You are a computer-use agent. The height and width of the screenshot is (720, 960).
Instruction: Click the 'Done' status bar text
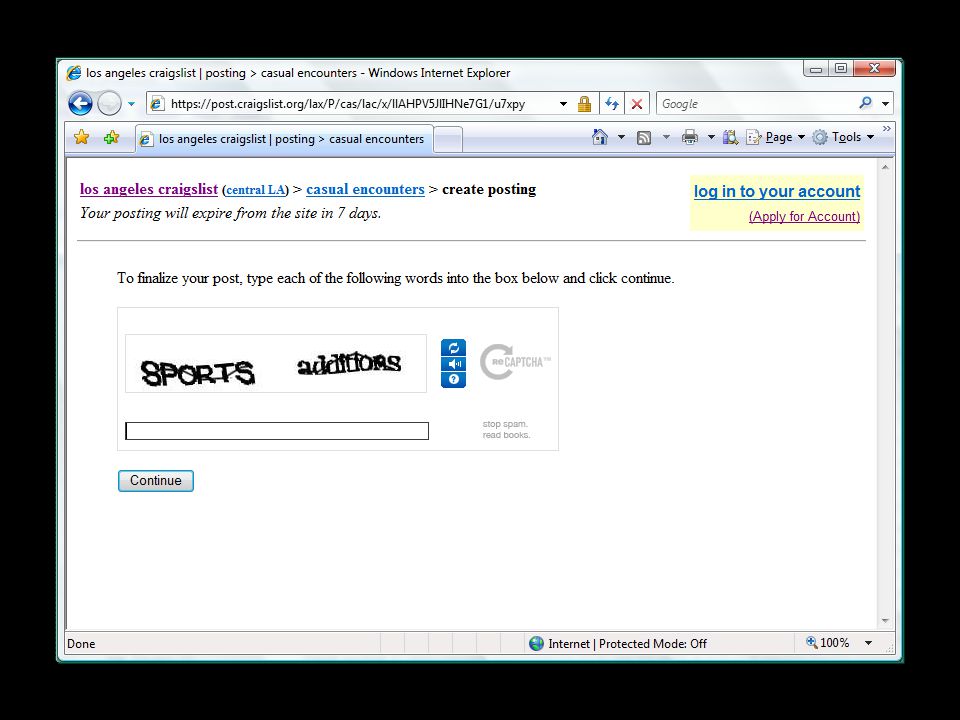point(81,643)
